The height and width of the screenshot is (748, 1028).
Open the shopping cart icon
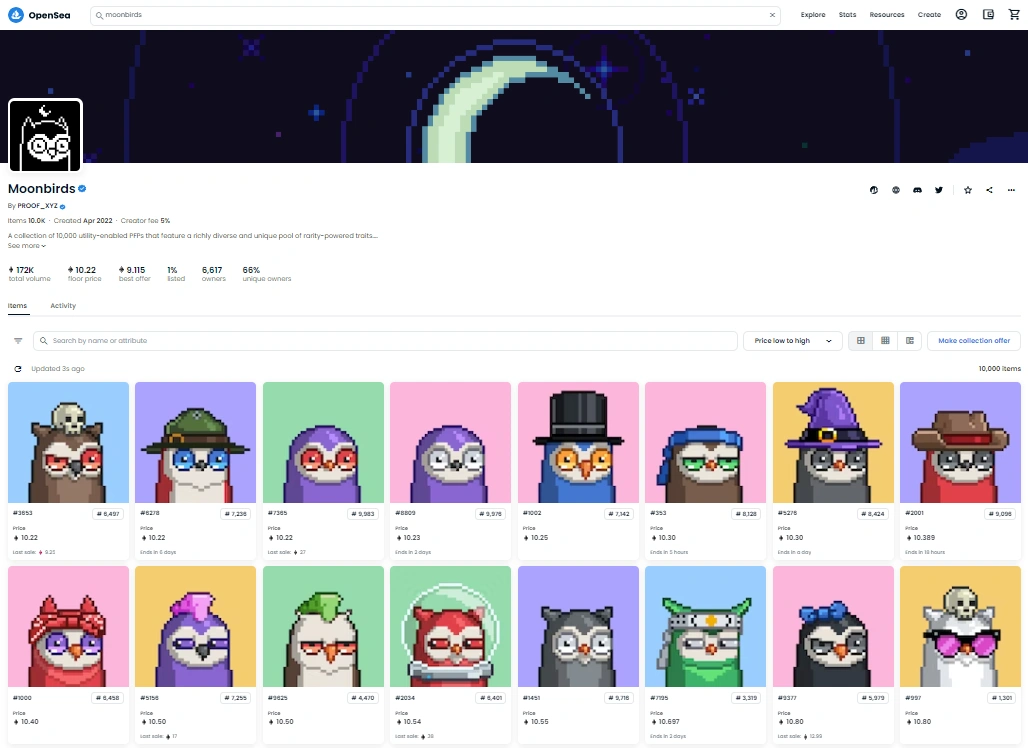[x=1014, y=14]
